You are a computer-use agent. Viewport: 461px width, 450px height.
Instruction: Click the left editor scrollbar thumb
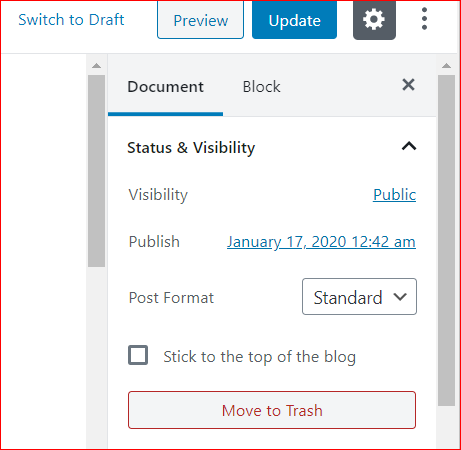coord(97,171)
